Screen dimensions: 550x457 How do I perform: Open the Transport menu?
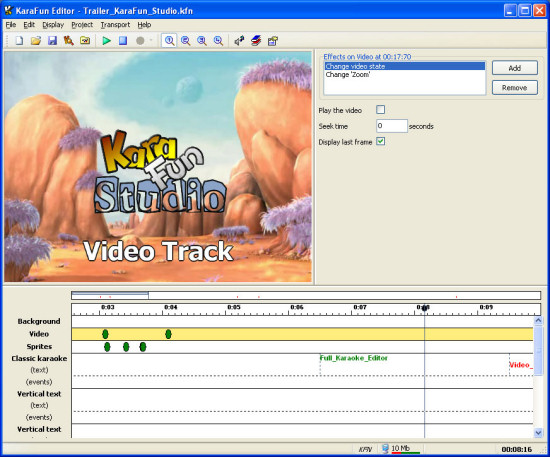pos(115,25)
